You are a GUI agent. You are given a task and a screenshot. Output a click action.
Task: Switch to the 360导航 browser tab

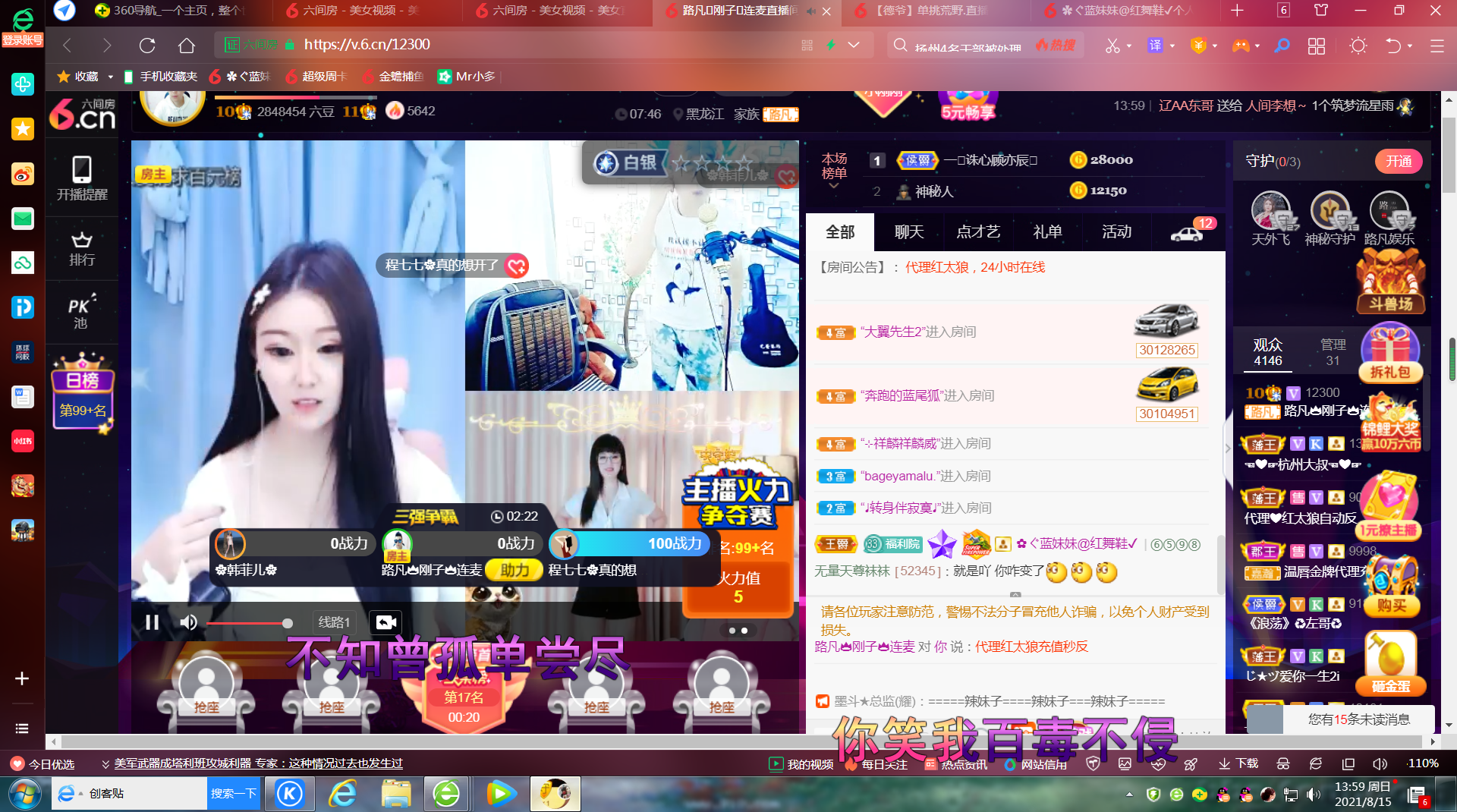click(x=178, y=11)
